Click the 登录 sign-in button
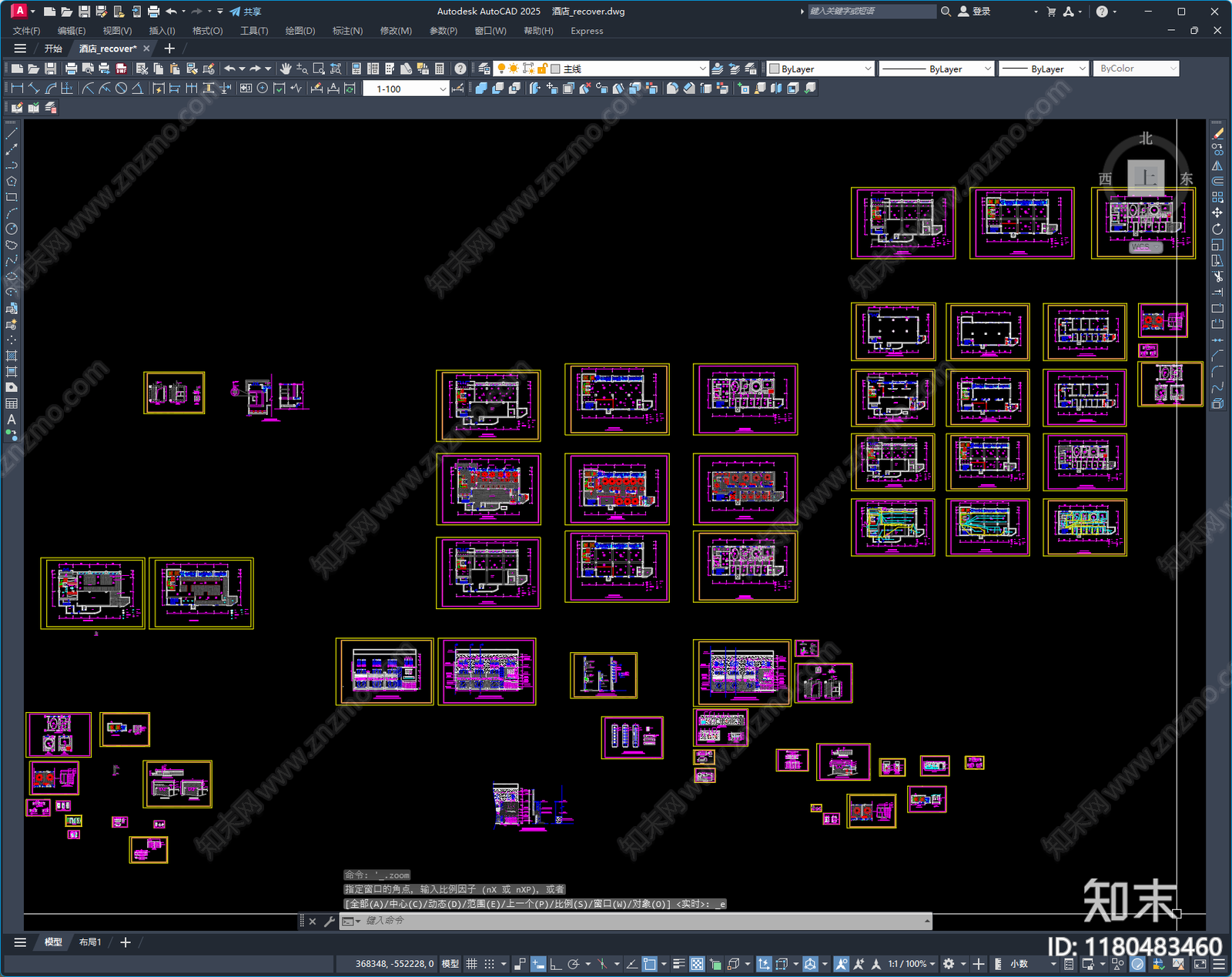The height and width of the screenshot is (977, 1232). (974, 12)
